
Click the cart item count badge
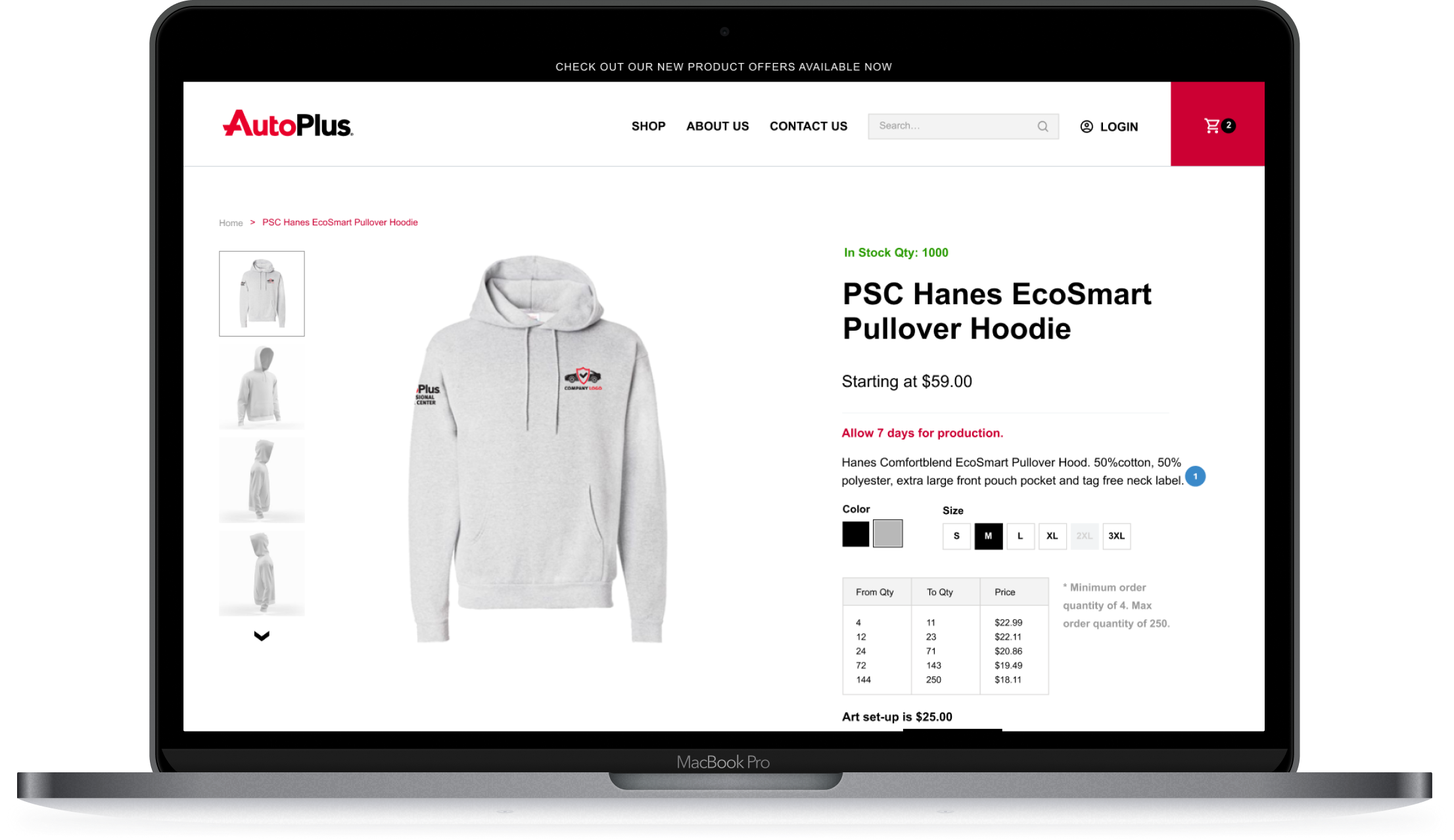coord(1229,125)
